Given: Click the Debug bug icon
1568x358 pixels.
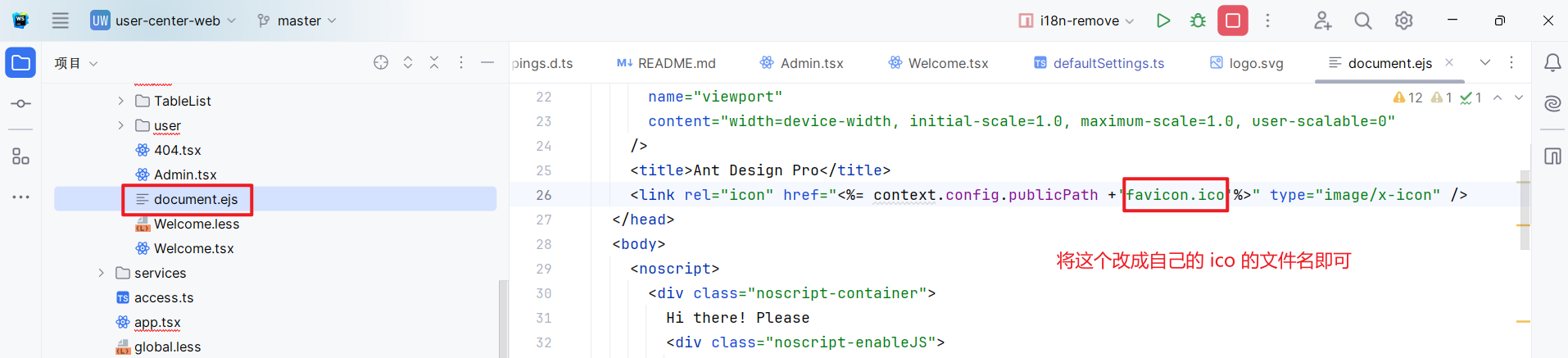Looking at the screenshot, I should tap(1198, 20).
